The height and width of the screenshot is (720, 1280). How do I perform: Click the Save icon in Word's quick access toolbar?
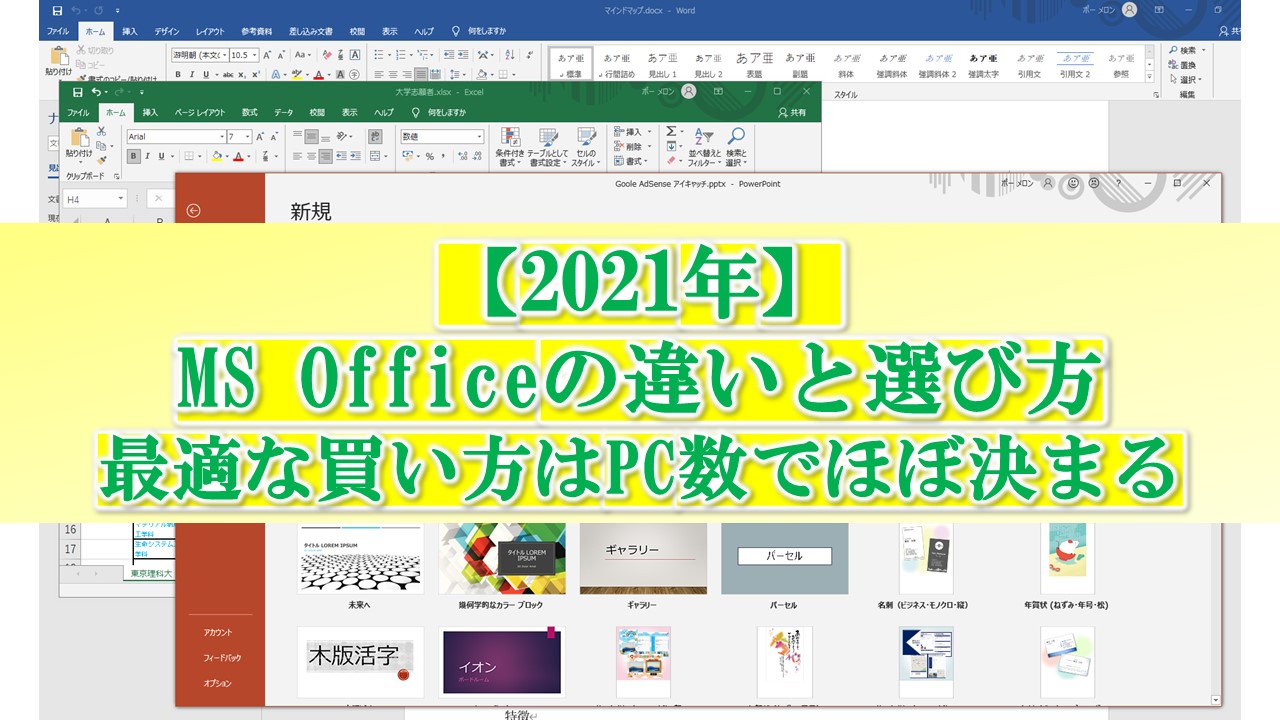pyautogui.click(x=57, y=10)
